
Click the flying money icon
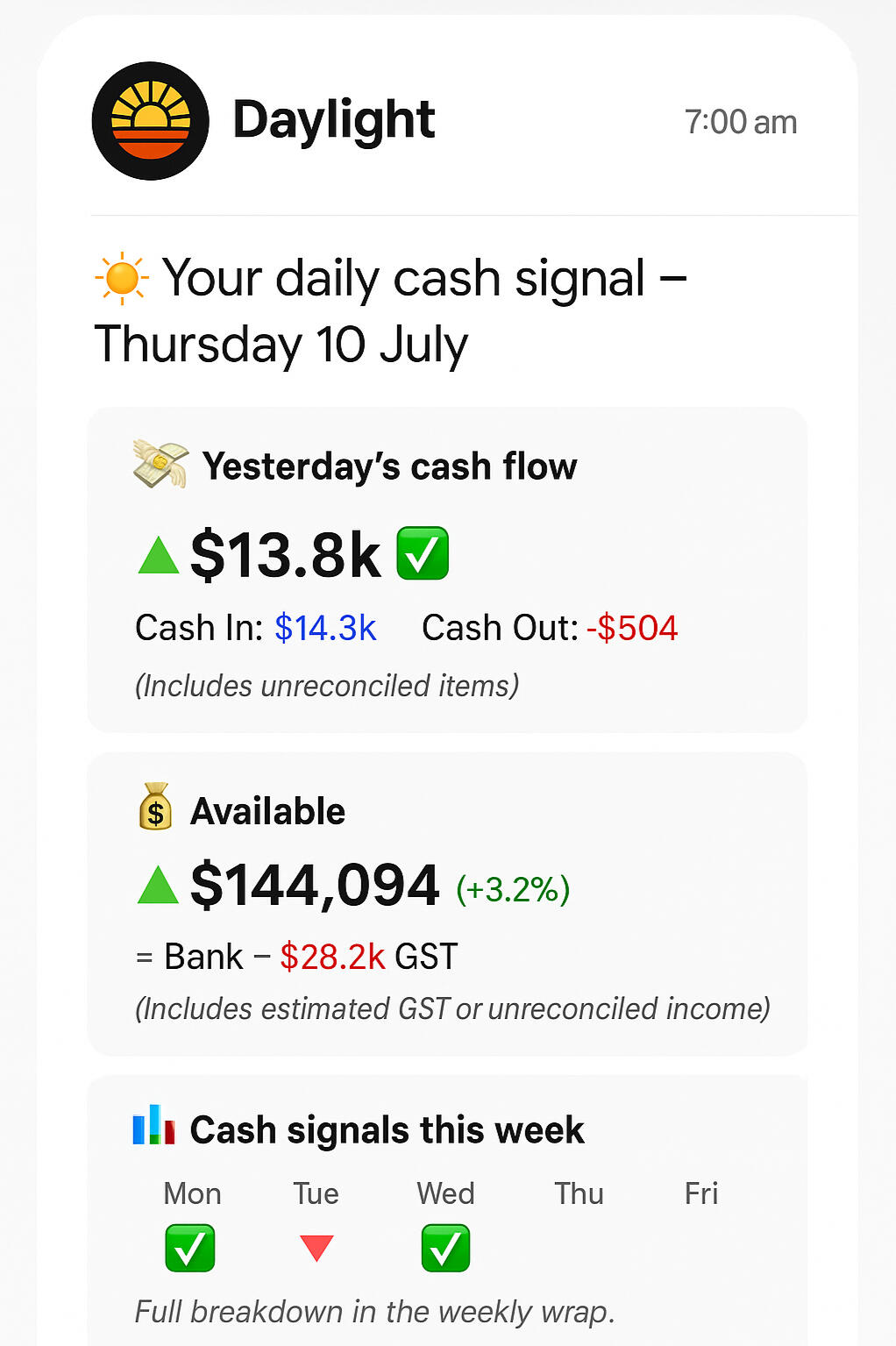click(160, 464)
